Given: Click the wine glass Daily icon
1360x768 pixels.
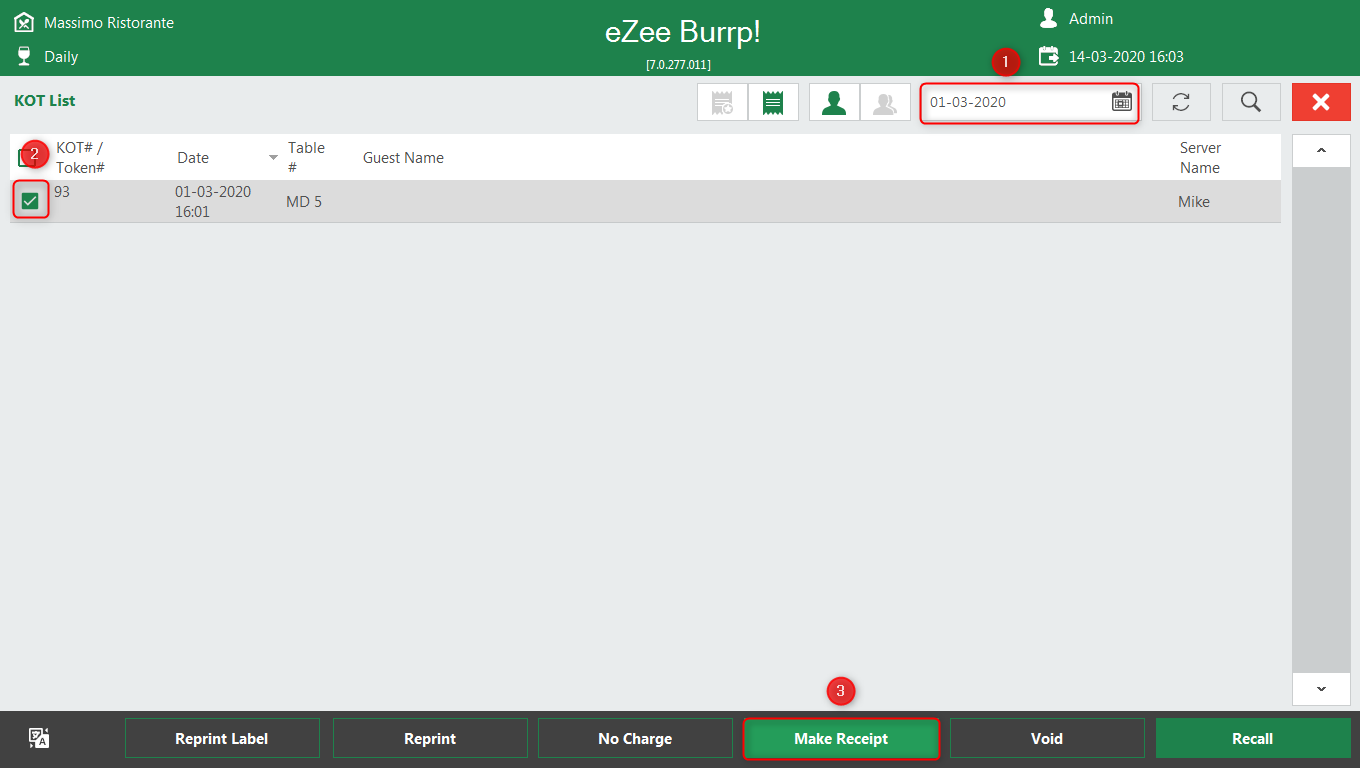Looking at the screenshot, I should (x=25, y=56).
